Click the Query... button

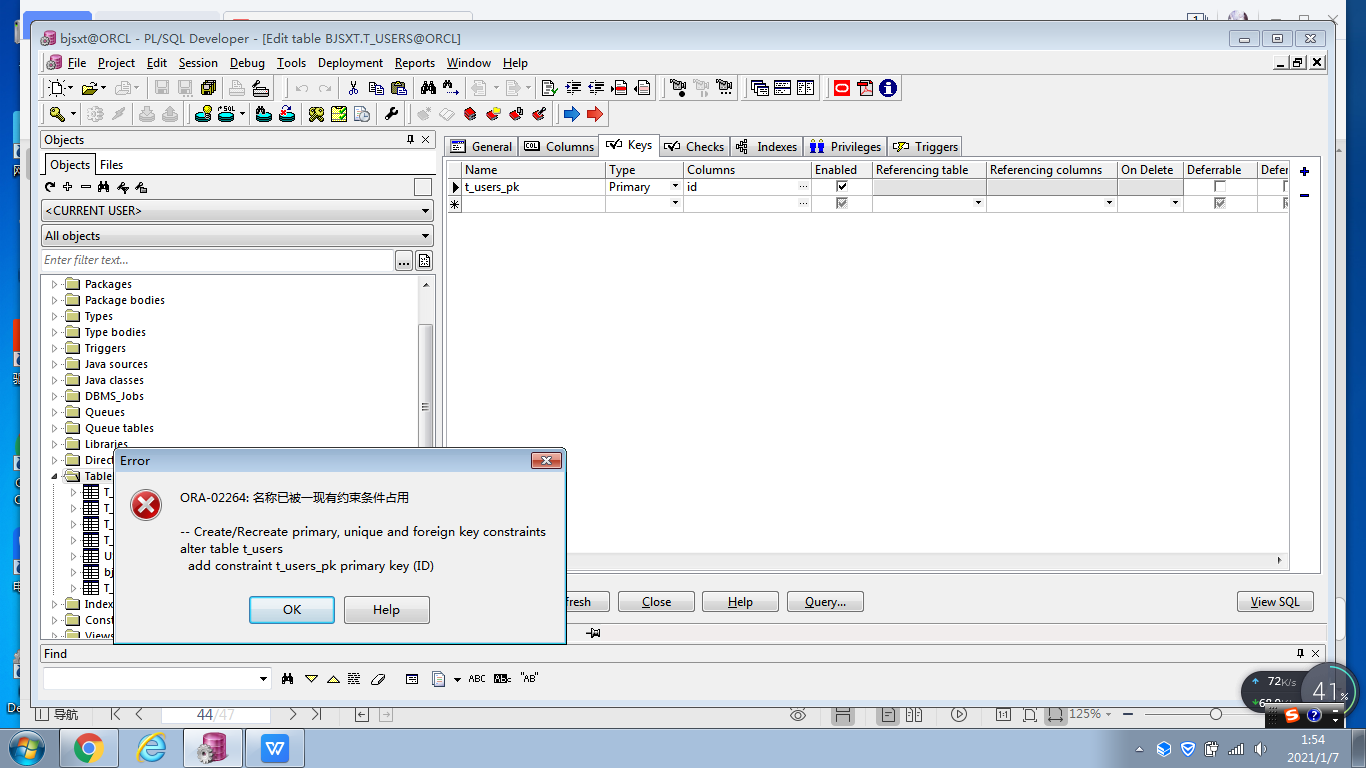coord(825,601)
